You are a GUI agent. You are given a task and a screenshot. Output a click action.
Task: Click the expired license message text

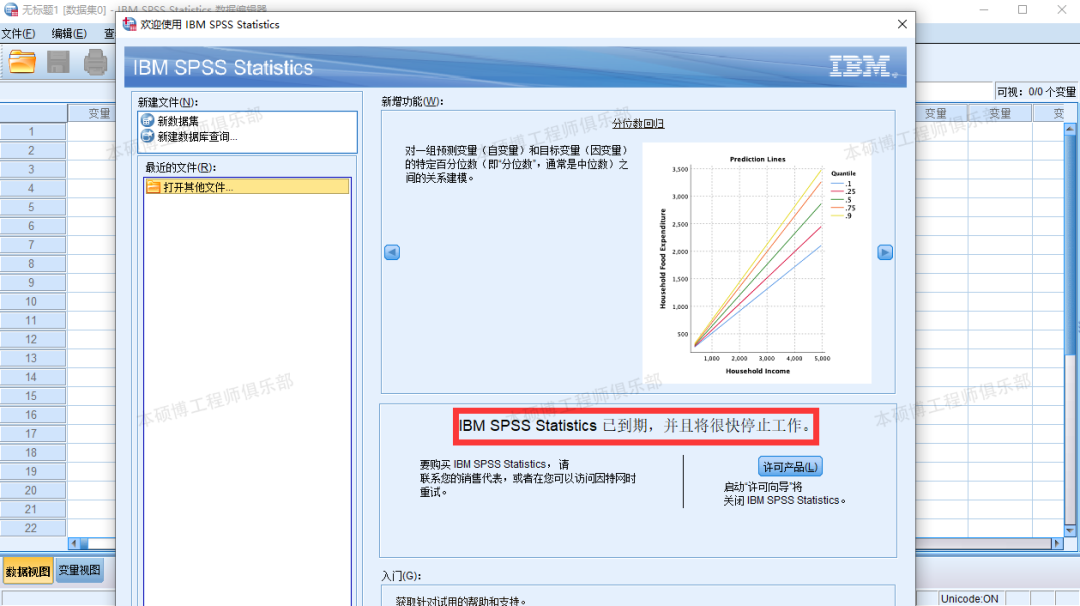pyautogui.click(x=634, y=426)
